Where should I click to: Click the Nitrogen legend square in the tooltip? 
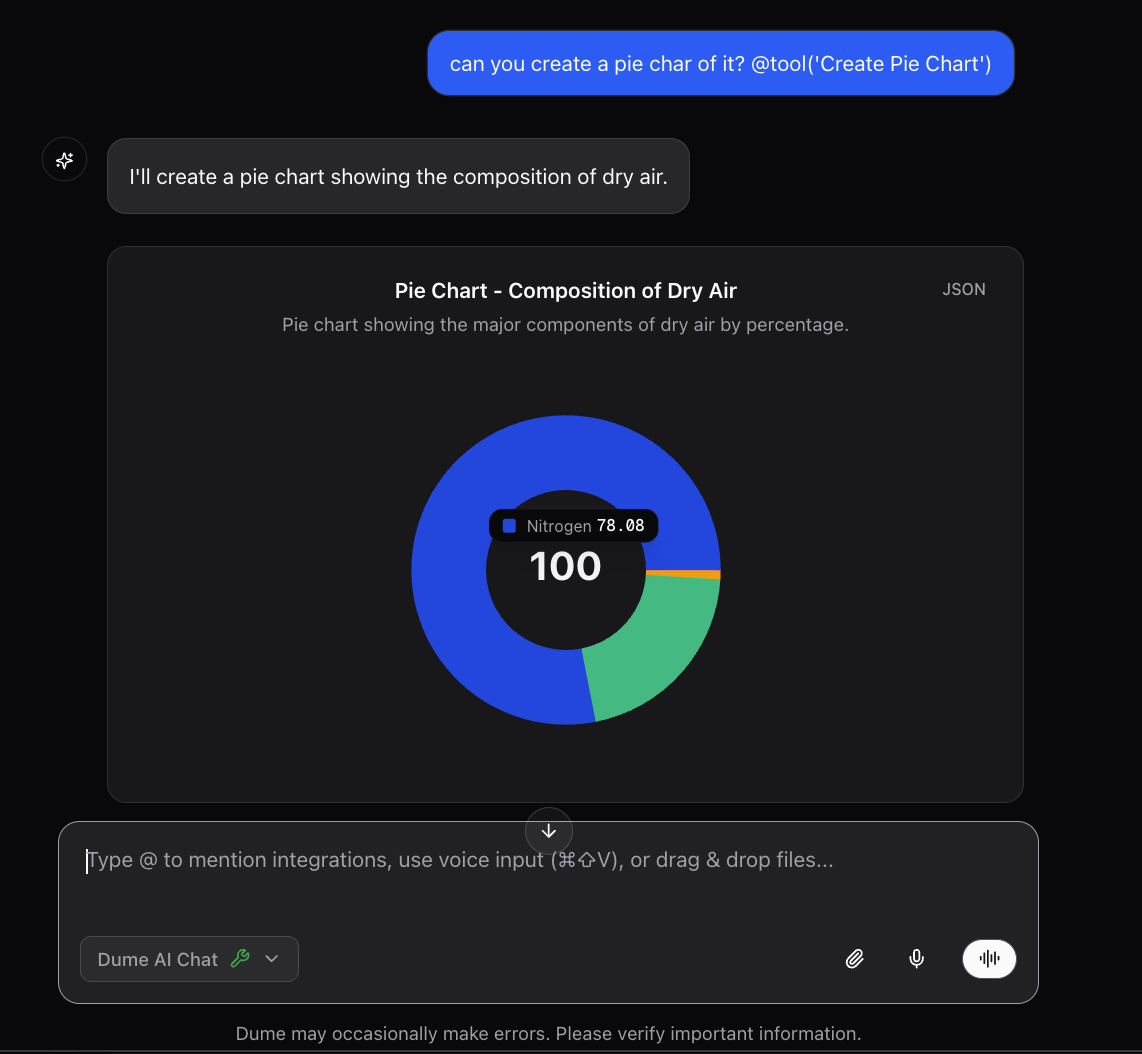tap(509, 525)
